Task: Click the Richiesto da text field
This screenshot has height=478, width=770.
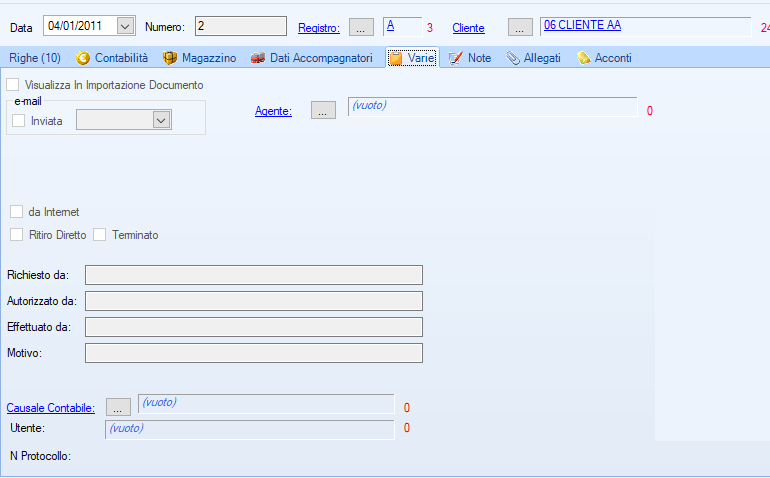Action: point(254,275)
